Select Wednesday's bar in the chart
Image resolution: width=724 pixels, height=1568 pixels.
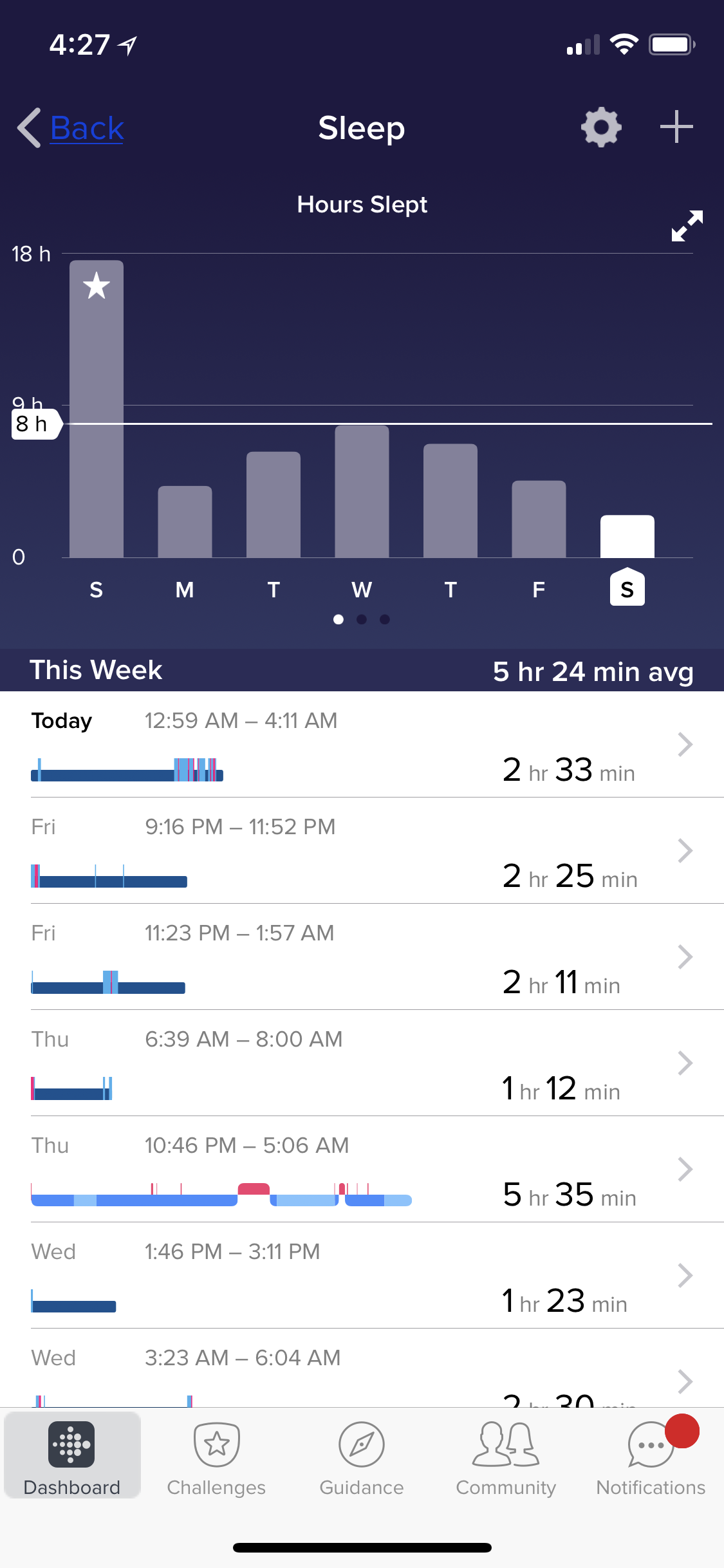pos(362,491)
